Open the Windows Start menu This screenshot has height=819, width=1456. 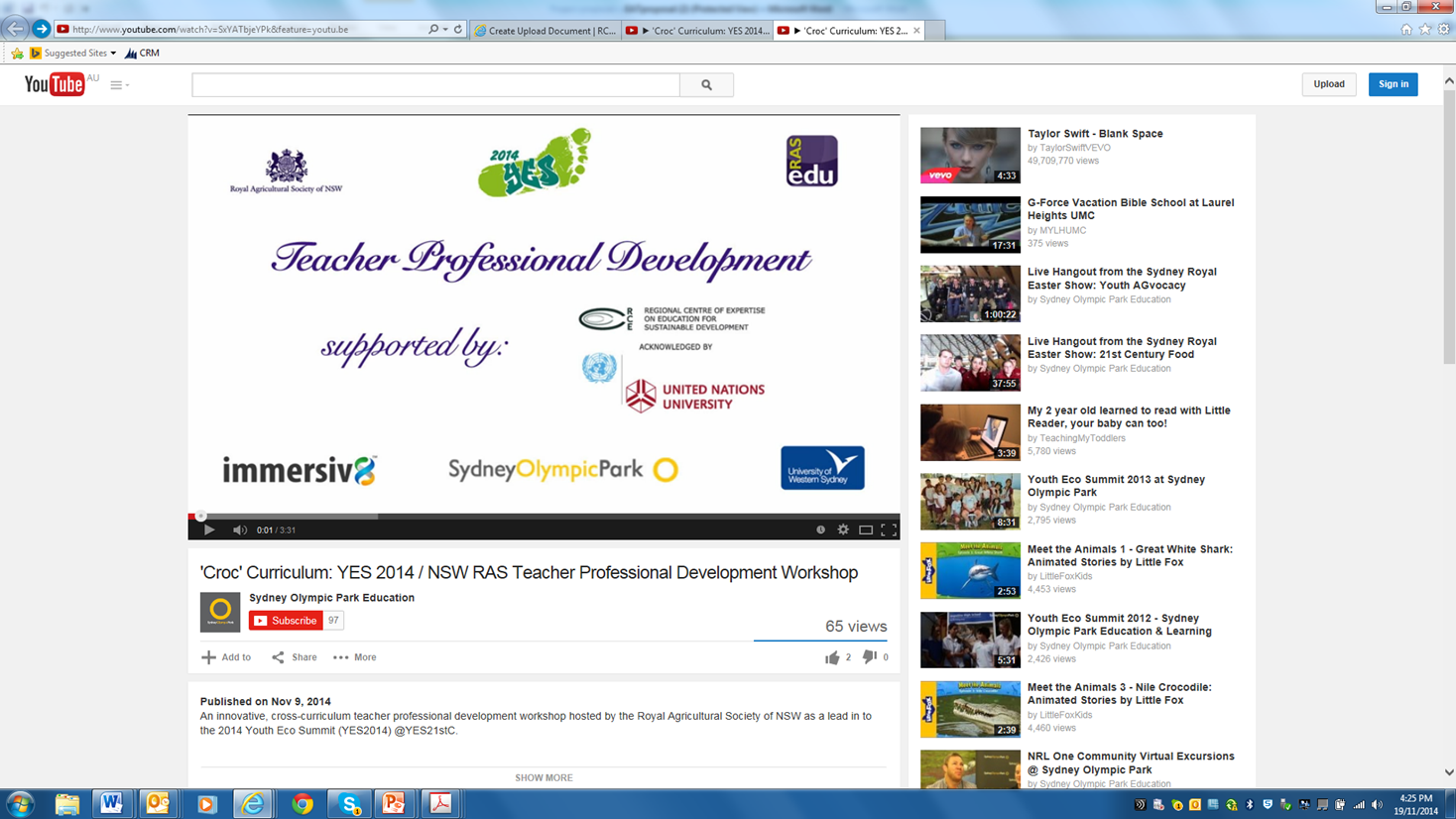[x=20, y=804]
